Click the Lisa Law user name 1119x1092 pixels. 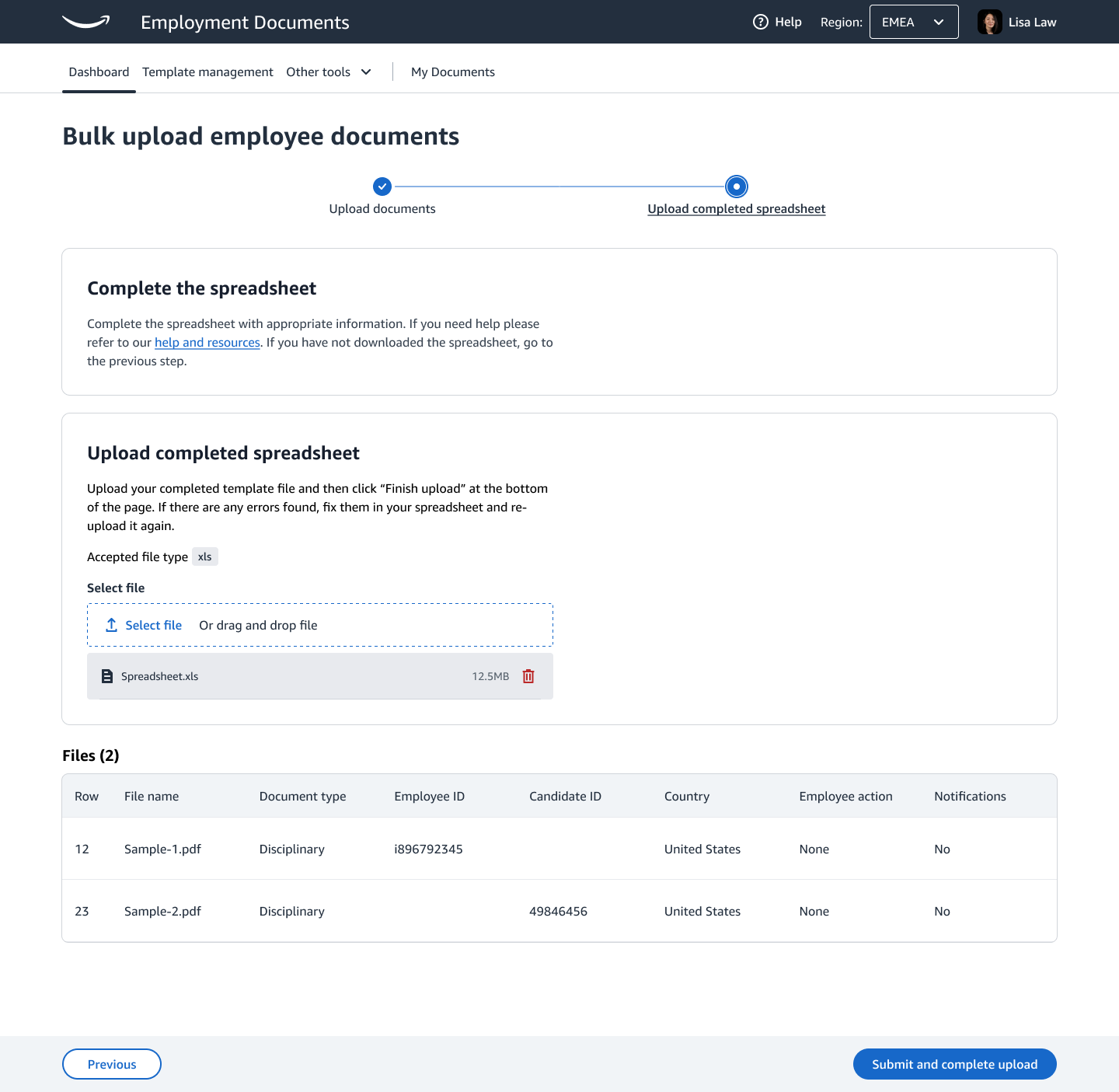[1033, 22]
